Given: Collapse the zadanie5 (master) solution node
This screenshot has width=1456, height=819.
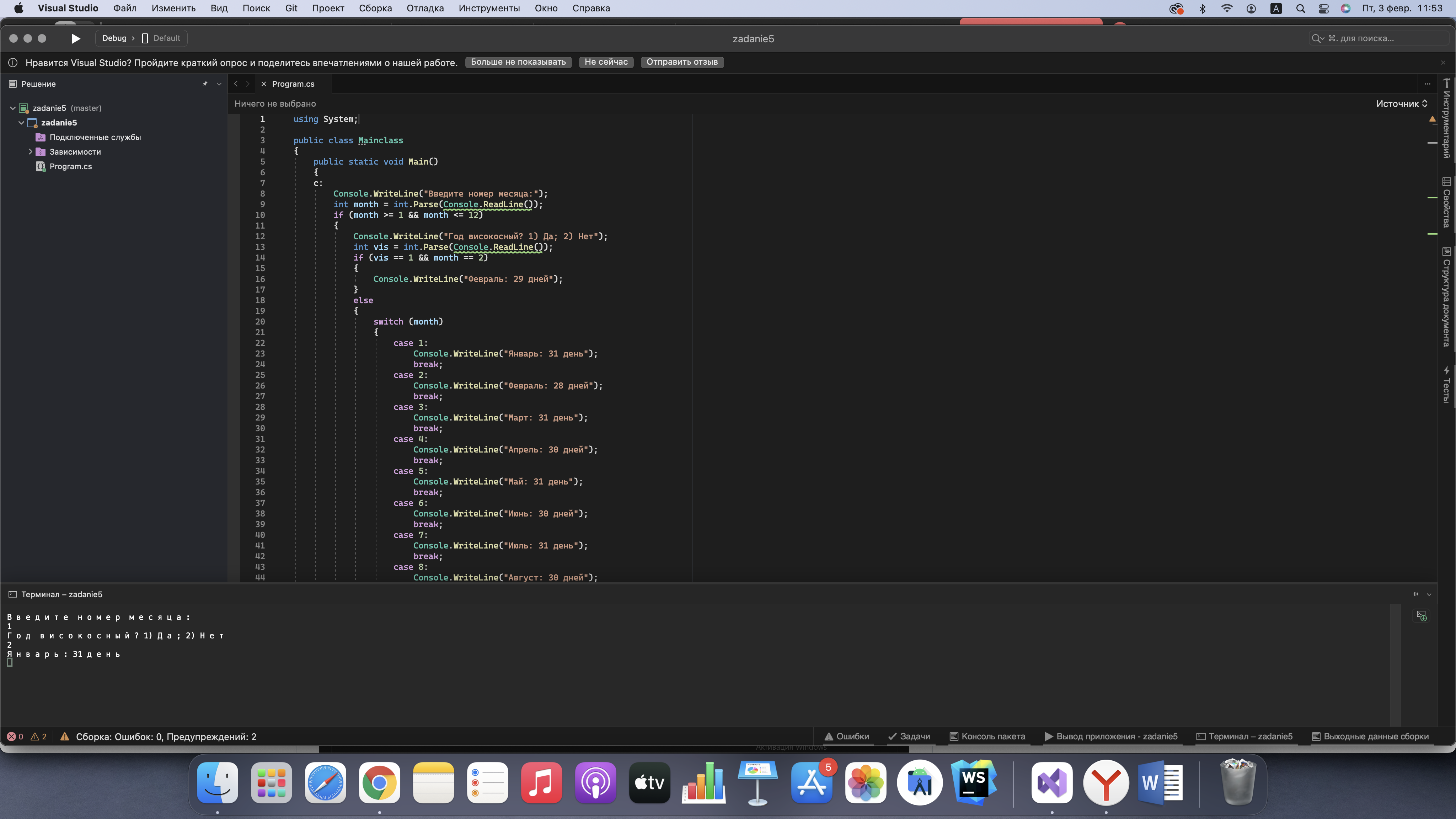Looking at the screenshot, I should point(12,108).
